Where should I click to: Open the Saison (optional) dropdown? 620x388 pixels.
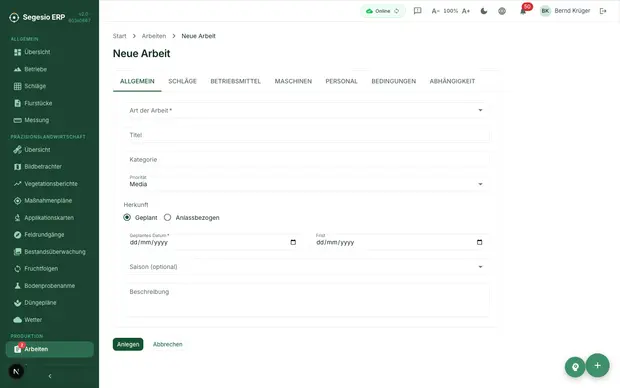click(x=308, y=267)
